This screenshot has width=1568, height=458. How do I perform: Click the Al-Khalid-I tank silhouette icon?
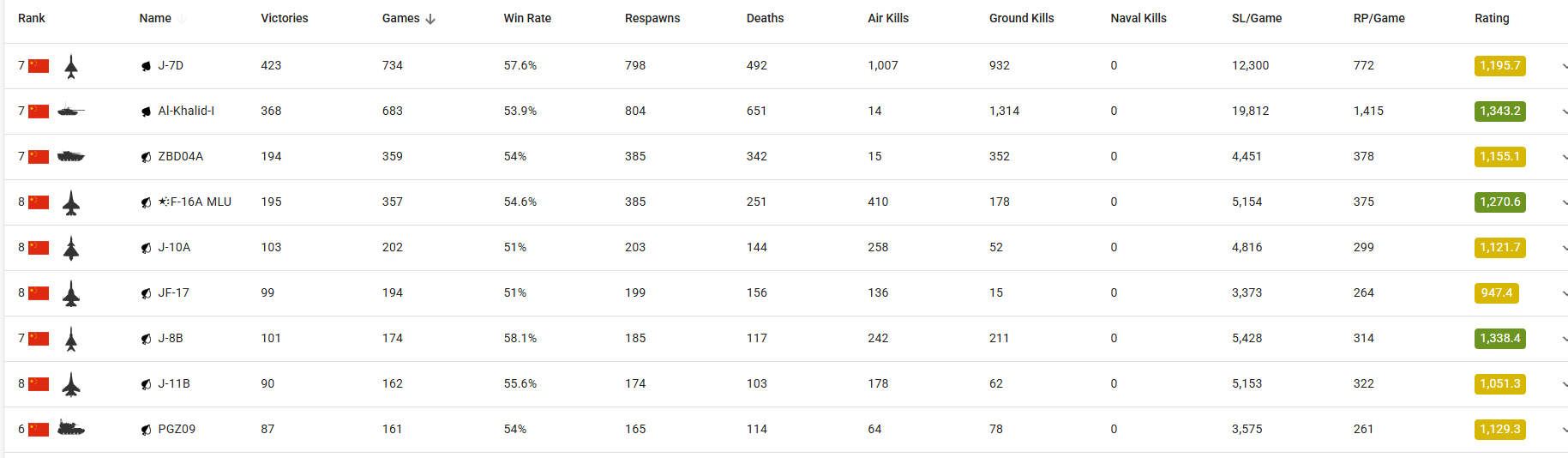tap(70, 111)
